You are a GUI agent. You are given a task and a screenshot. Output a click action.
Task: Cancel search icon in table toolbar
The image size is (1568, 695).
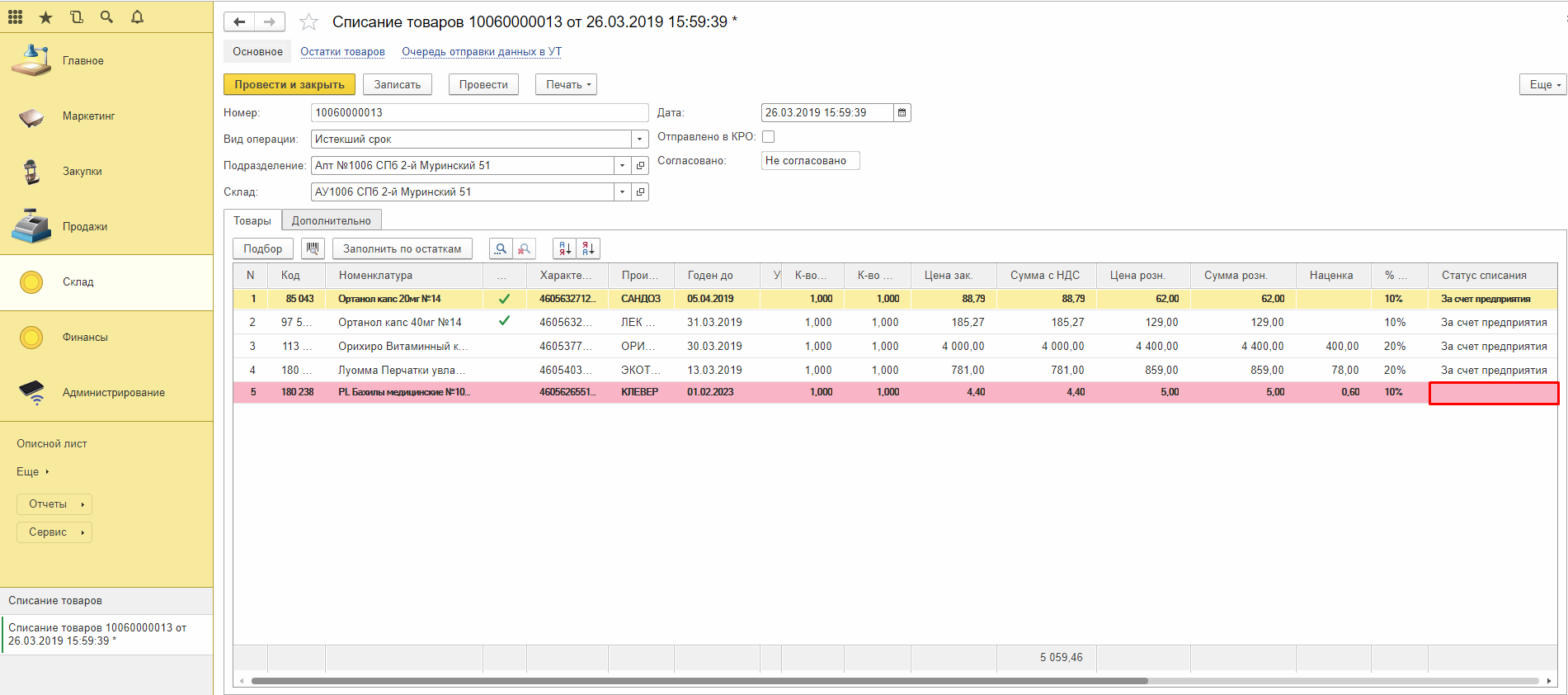click(524, 248)
